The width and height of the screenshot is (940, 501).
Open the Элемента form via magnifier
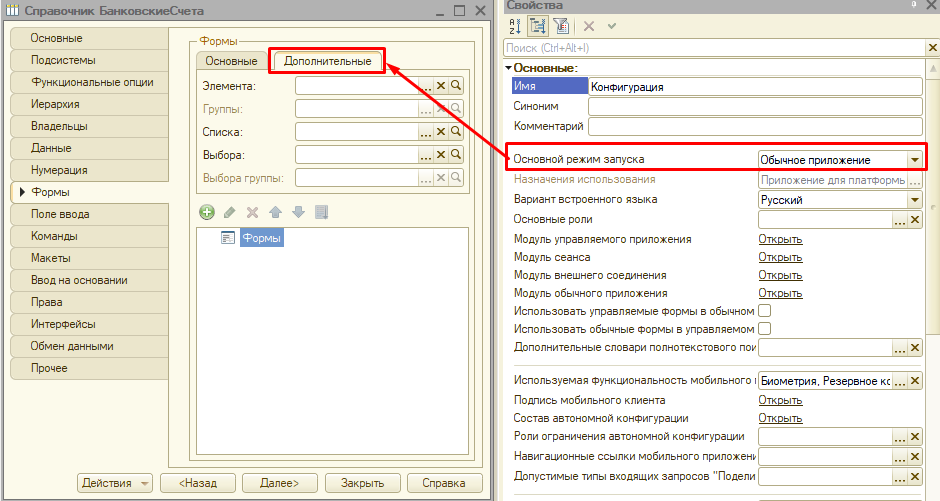click(456, 86)
